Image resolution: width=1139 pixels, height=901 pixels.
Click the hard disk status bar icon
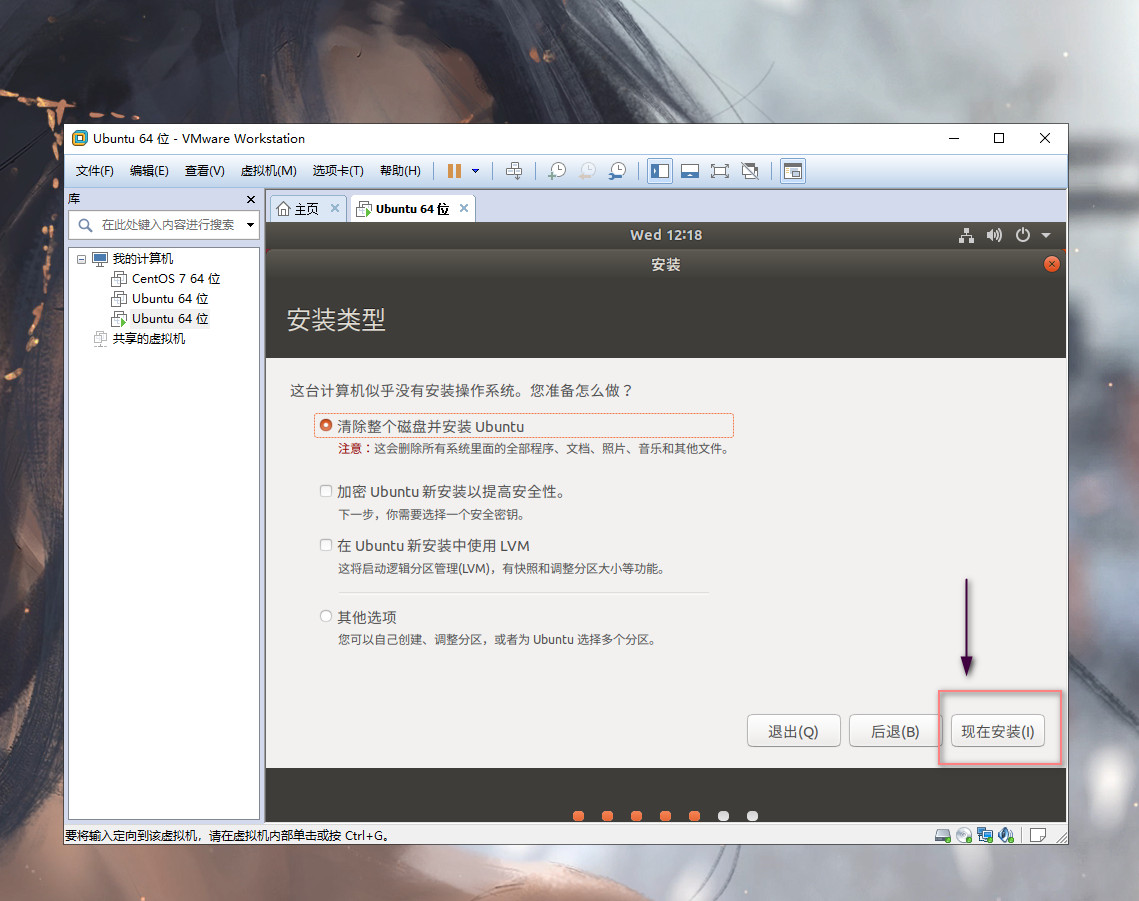tap(943, 836)
